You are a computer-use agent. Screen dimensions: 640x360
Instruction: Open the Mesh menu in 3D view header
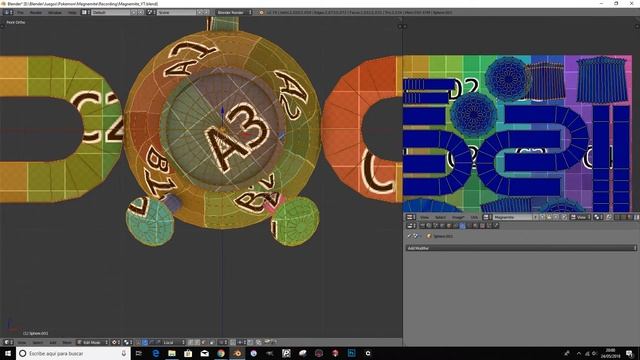[x=67, y=342]
